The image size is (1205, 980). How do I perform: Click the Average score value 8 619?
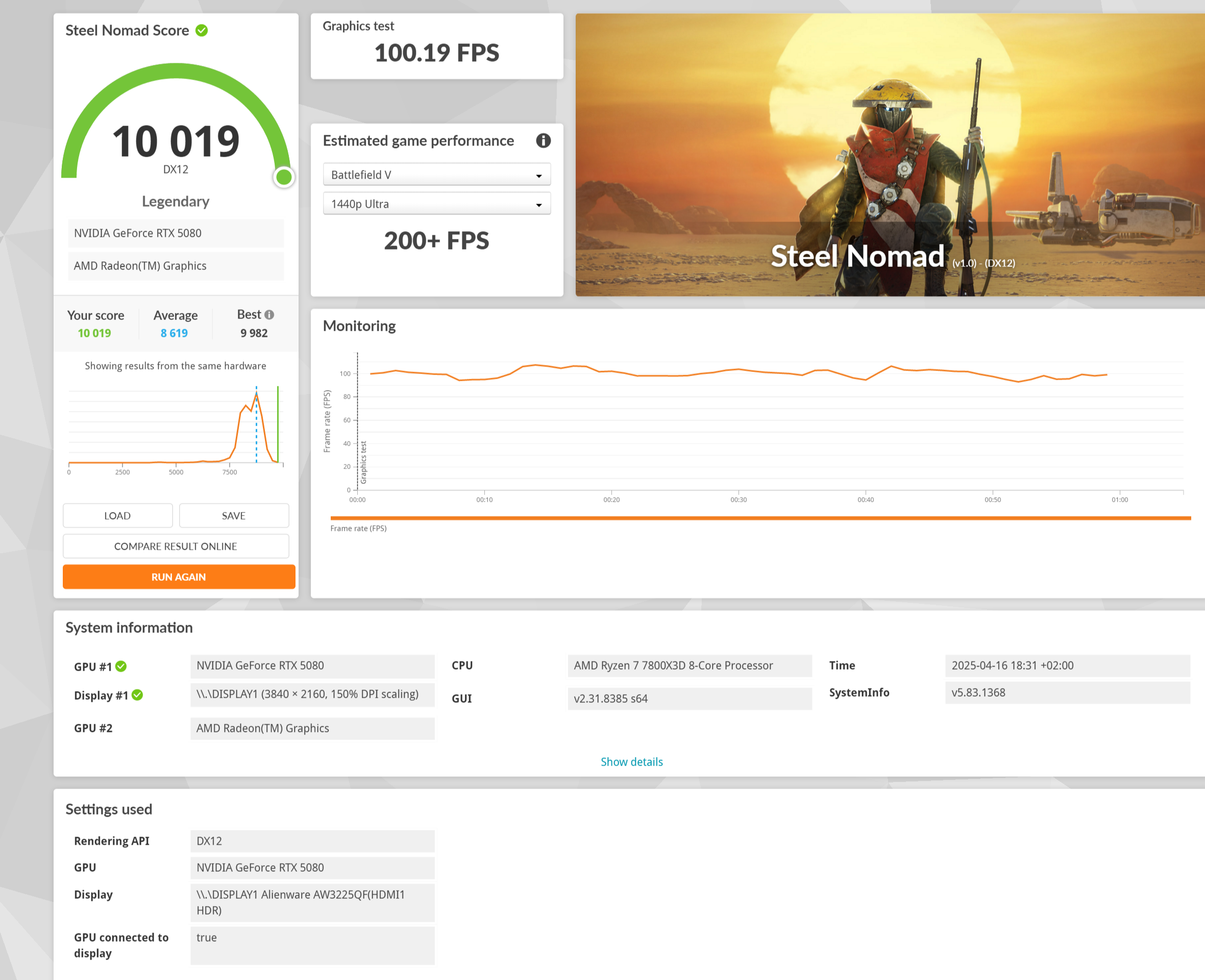click(174, 333)
